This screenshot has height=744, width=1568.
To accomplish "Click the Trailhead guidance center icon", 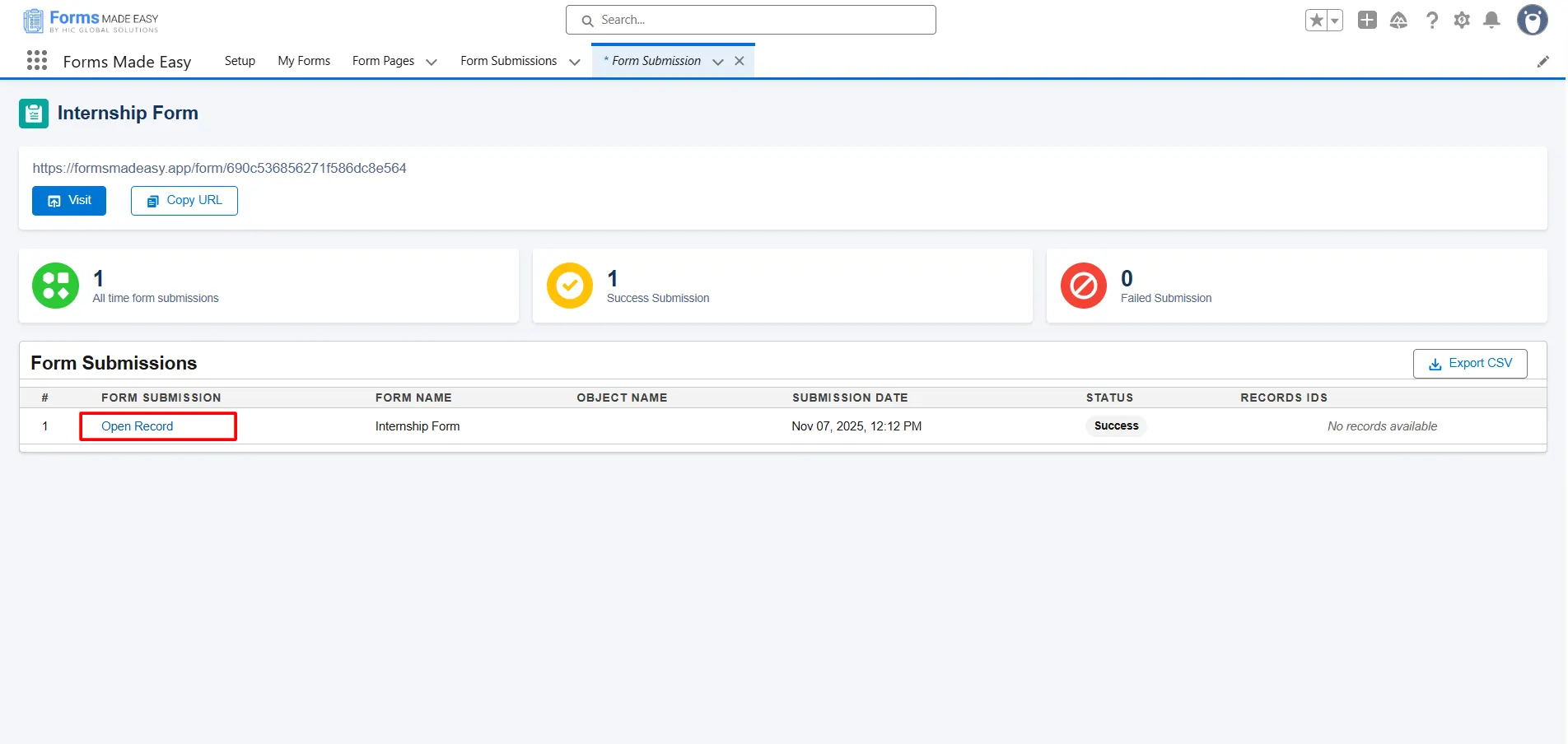I will (1398, 21).
